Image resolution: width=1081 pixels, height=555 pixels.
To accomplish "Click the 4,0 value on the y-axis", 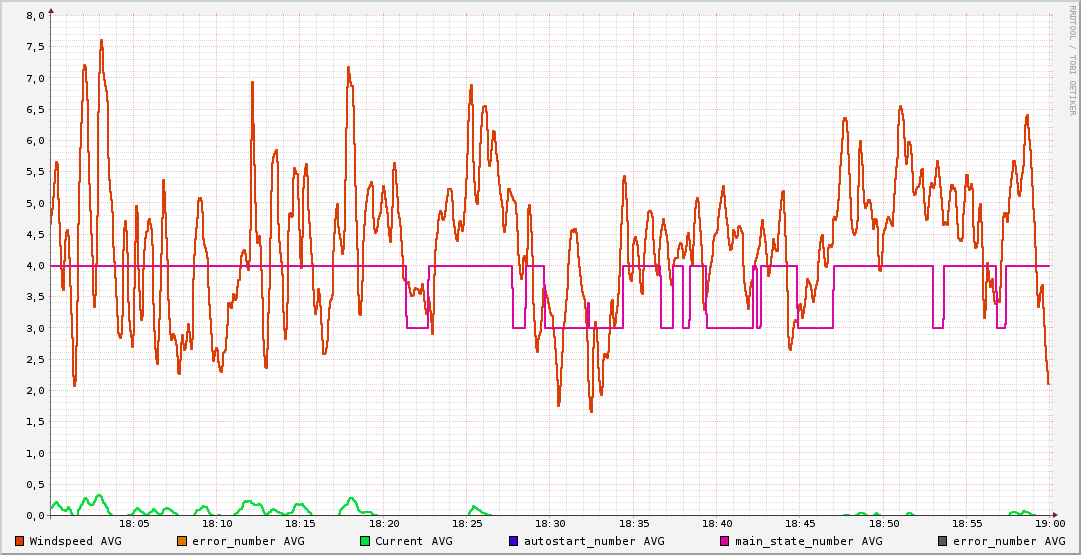I will pyautogui.click(x=35, y=266).
